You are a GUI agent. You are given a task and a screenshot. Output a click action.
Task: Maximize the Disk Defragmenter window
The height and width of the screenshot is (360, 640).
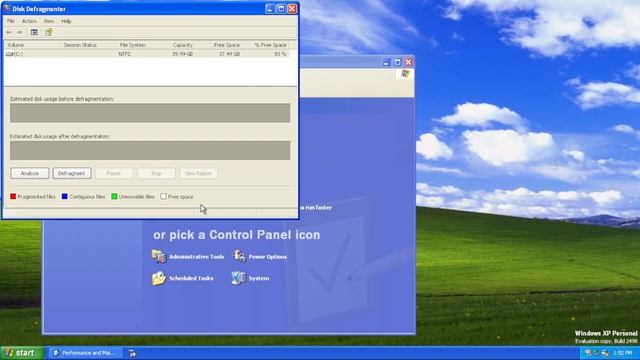click(x=281, y=9)
